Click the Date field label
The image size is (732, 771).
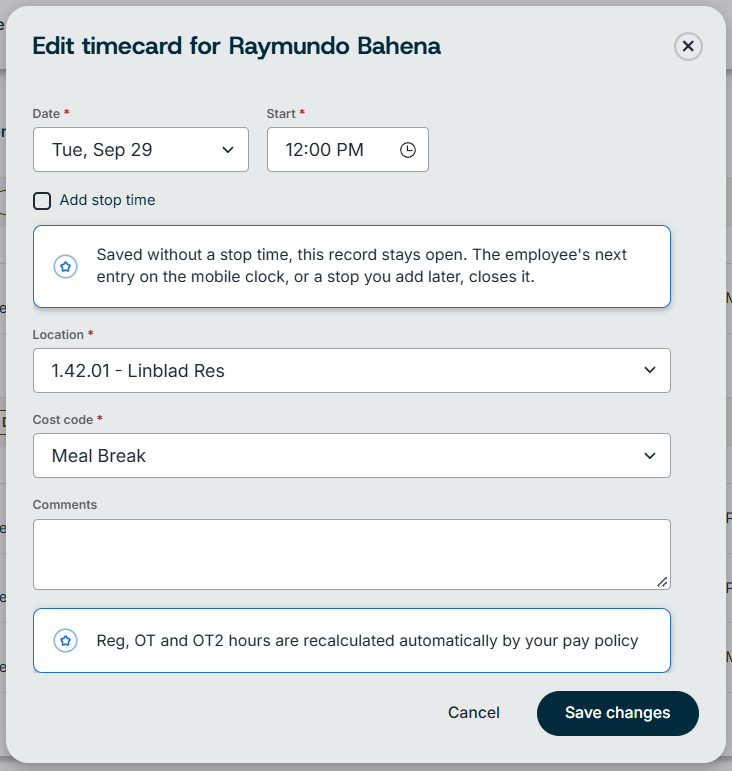pos(46,114)
